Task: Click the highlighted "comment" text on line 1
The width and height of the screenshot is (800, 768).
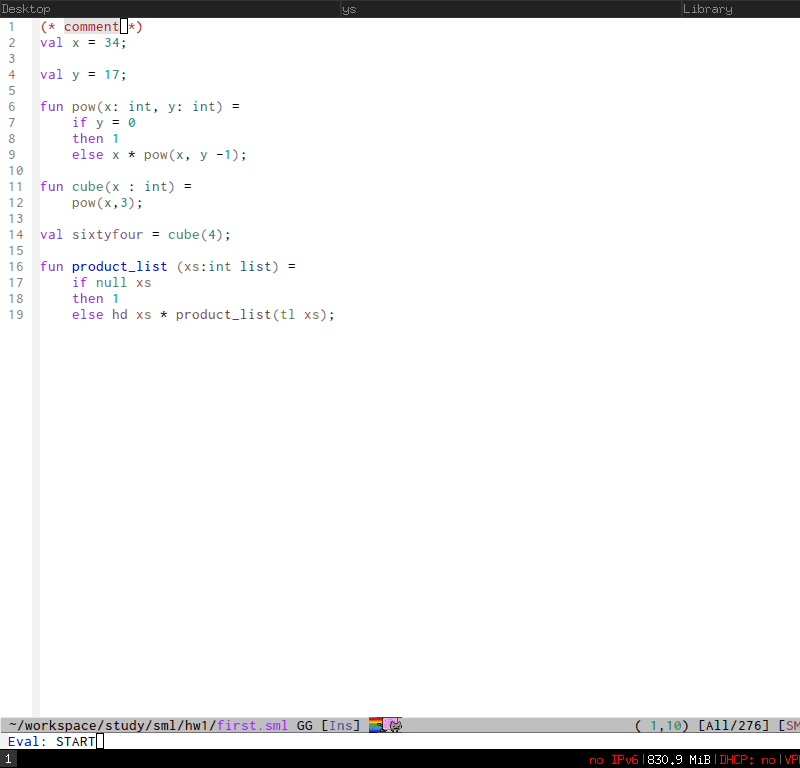Action: (91, 26)
